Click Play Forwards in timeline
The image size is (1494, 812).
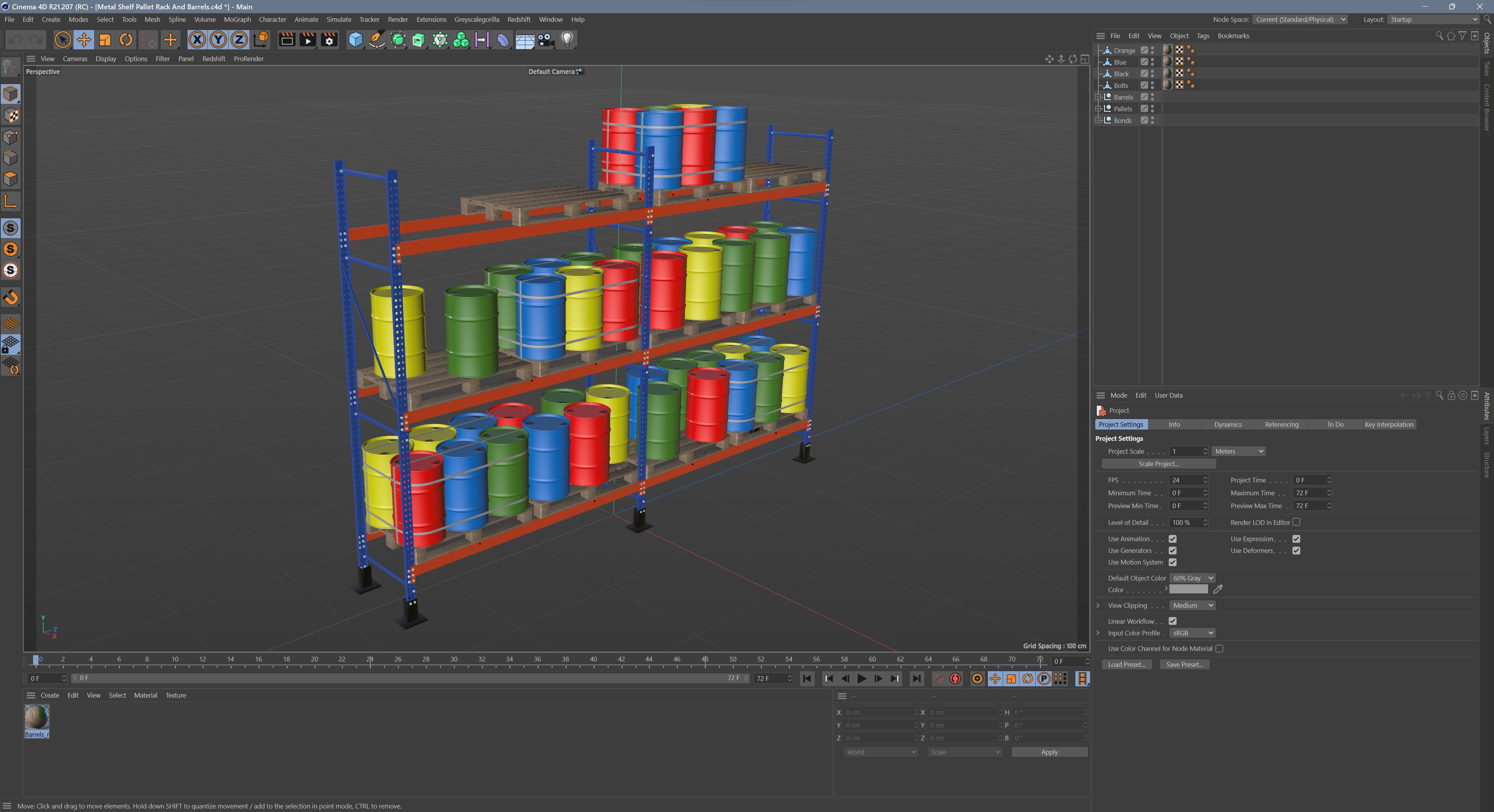tap(862, 679)
